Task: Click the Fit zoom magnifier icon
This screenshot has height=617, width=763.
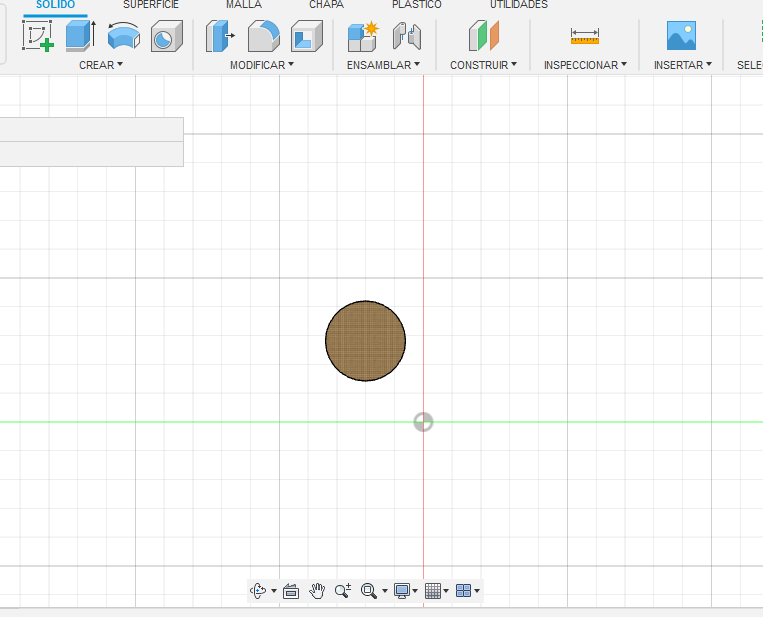Action: click(x=369, y=591)
